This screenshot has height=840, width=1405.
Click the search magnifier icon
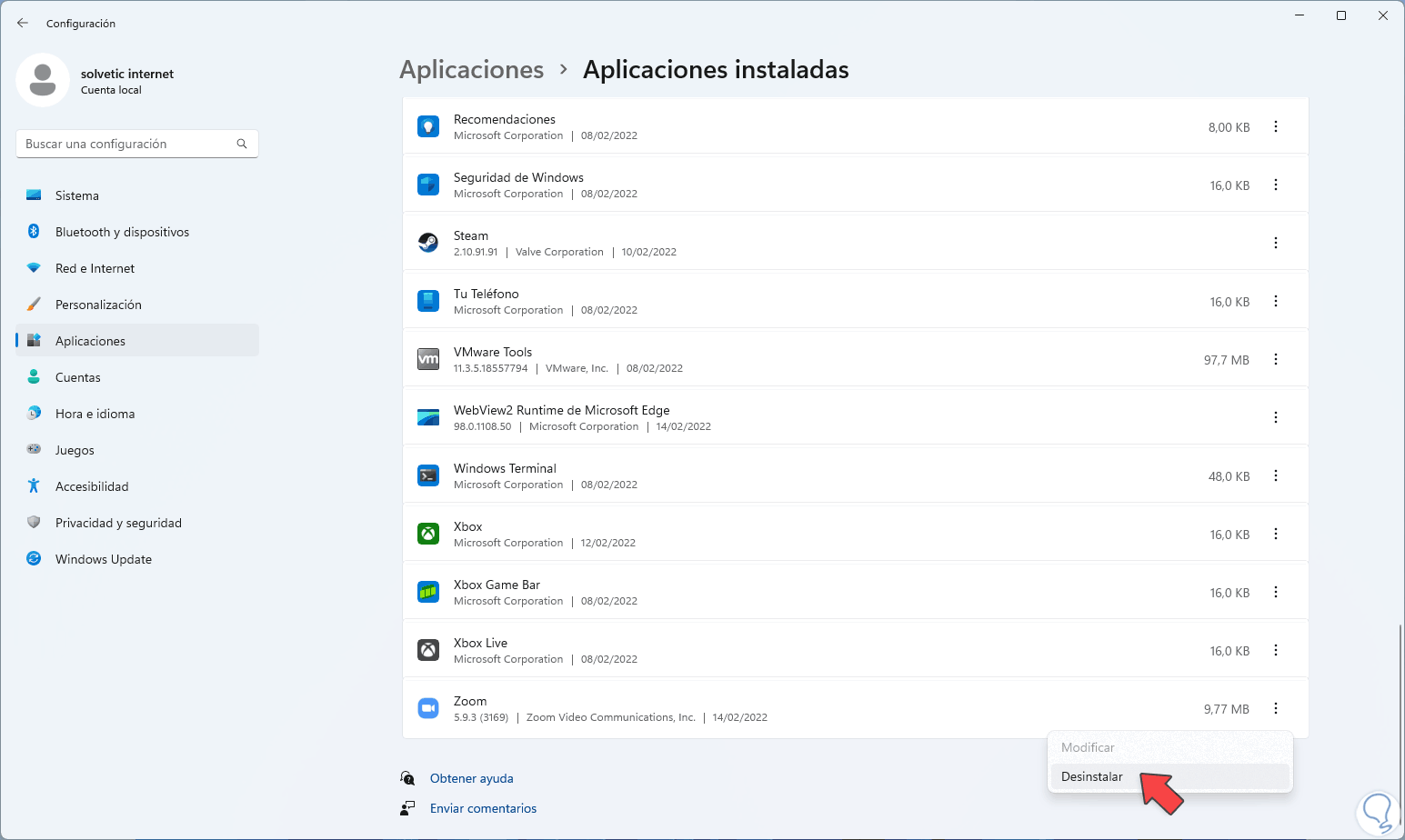coord(242,144)
